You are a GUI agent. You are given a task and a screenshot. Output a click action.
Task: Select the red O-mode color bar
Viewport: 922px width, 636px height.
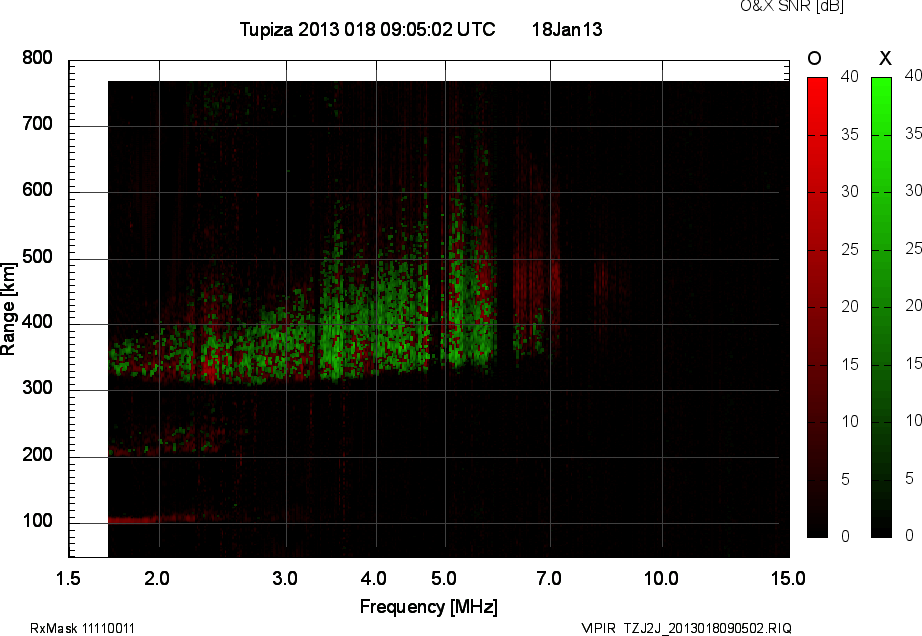pos(817,307)
